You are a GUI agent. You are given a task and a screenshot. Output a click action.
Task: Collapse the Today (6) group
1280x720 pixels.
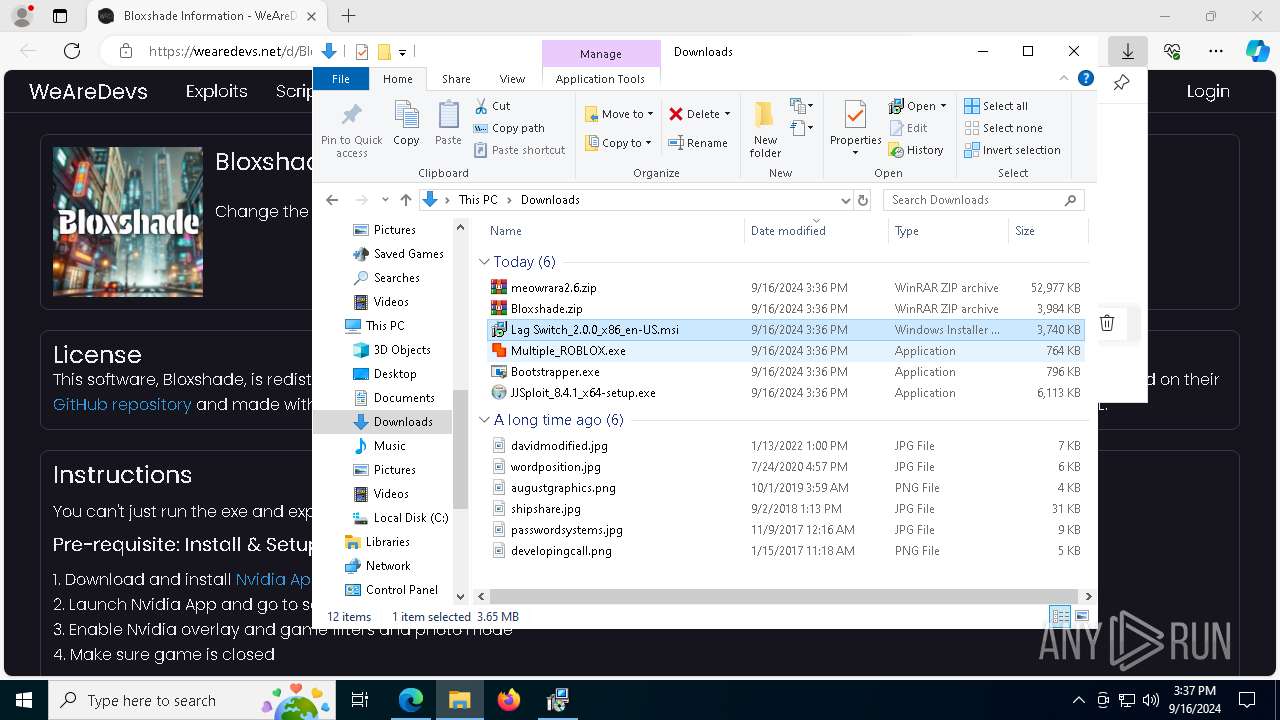pos(484,262)
